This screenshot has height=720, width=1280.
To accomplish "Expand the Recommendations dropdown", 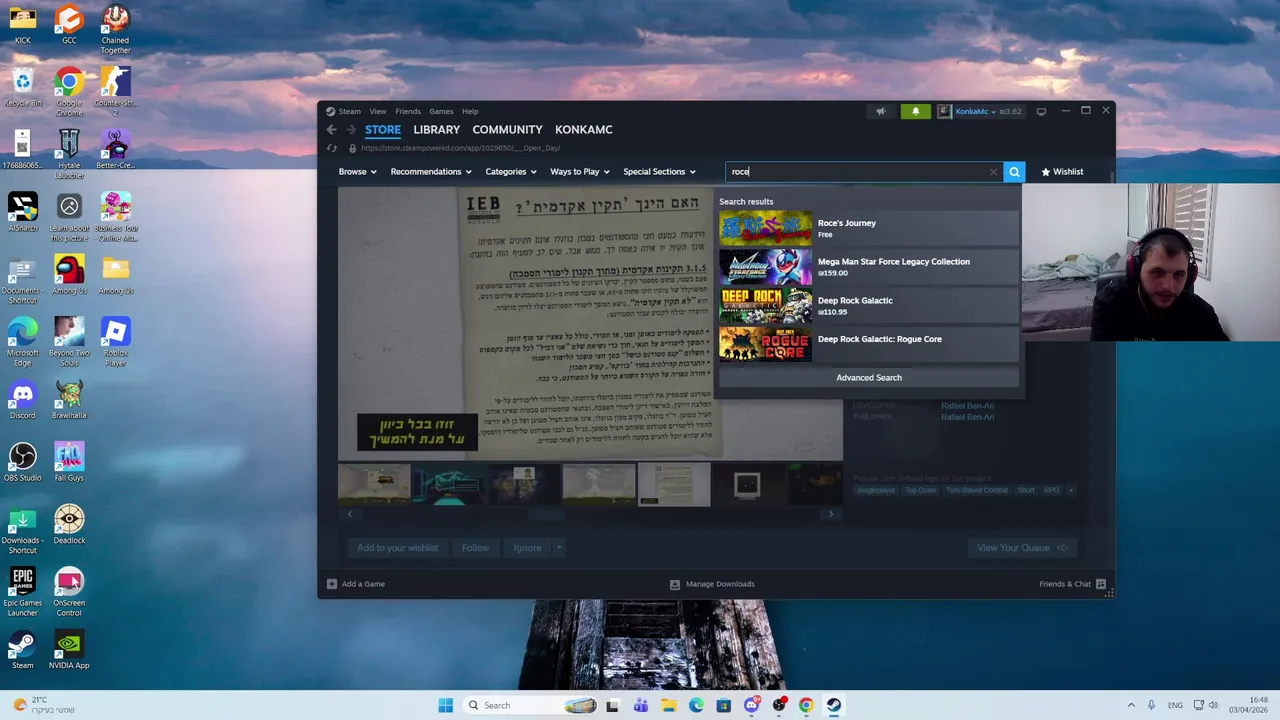I will pyautogui.click(x=431, y=172).
